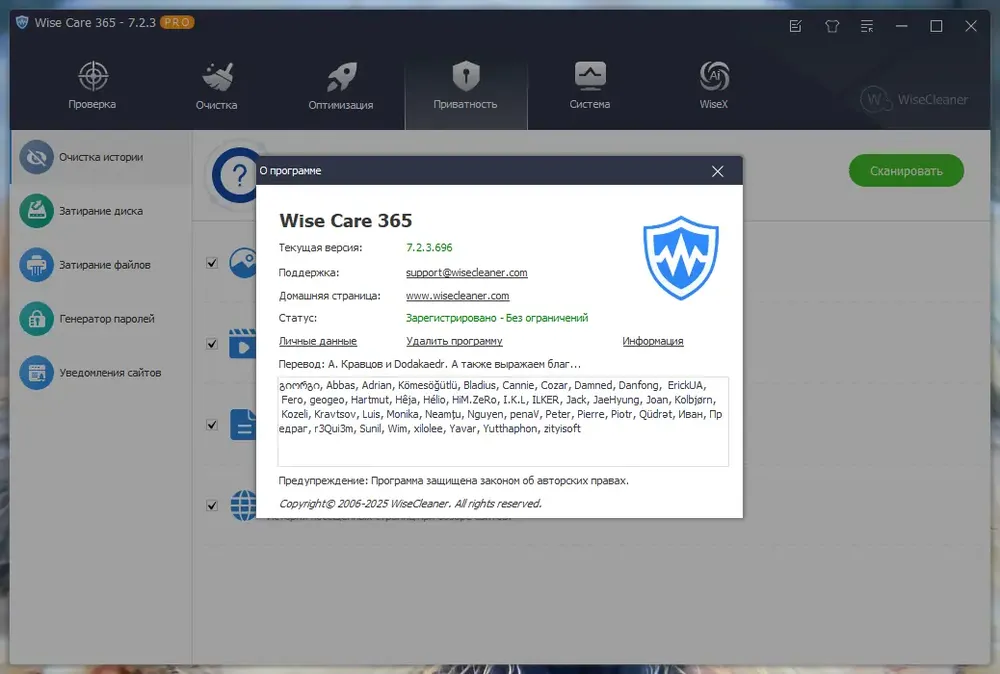Click the WiseCleaner logo at top right
The height and width of the screenshot is (674, 1000).
point(914,99)
